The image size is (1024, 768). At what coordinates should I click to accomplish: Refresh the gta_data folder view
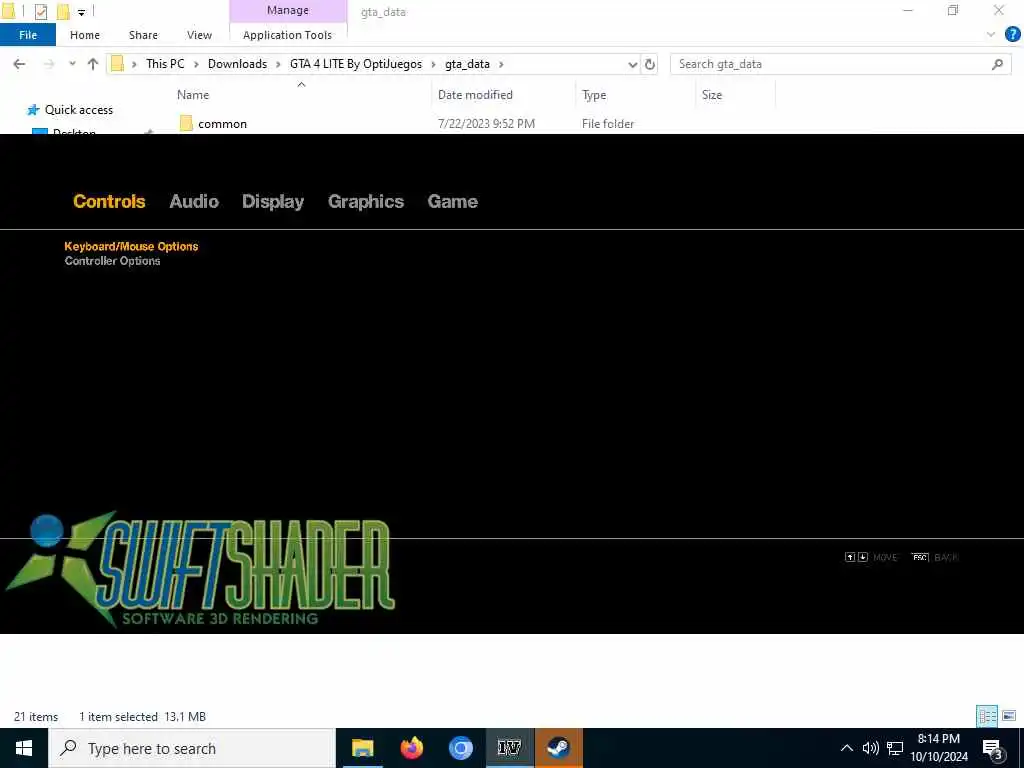pyautogui.click(x=650, y=64)
